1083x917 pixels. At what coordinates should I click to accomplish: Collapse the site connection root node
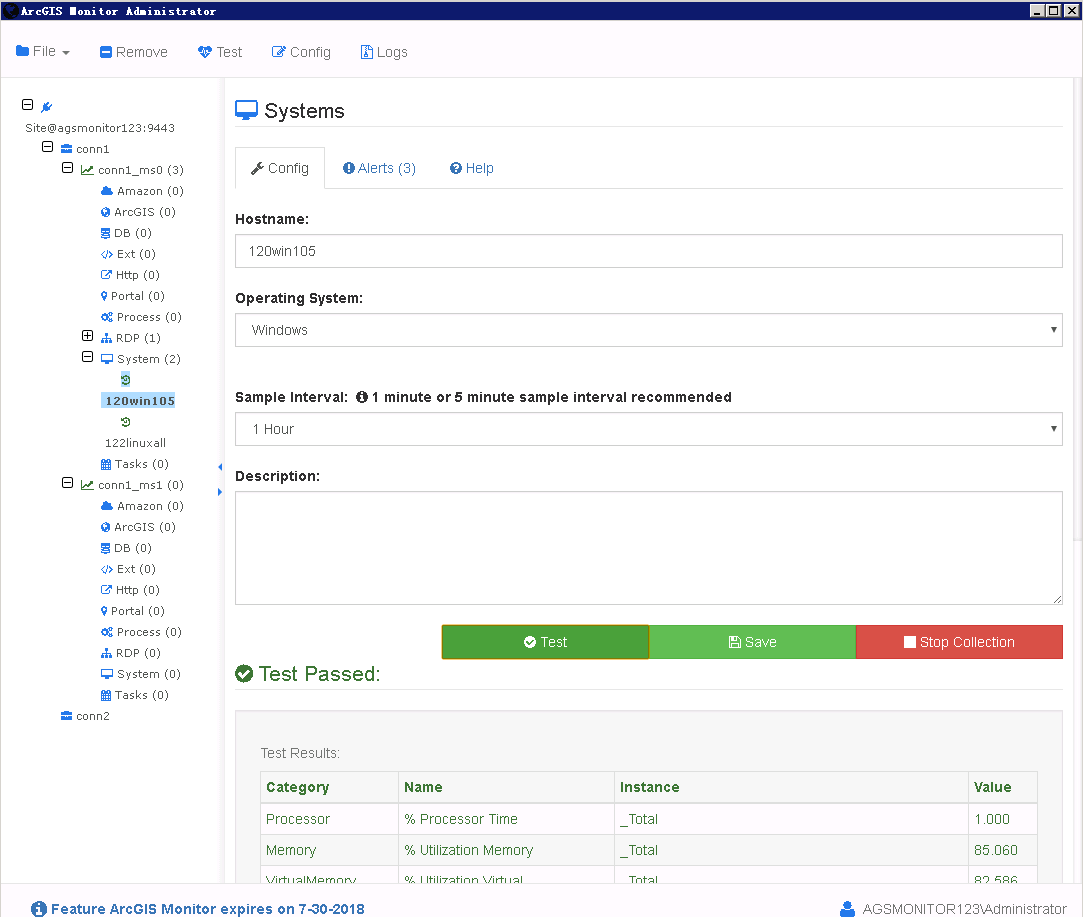(28, 105)
